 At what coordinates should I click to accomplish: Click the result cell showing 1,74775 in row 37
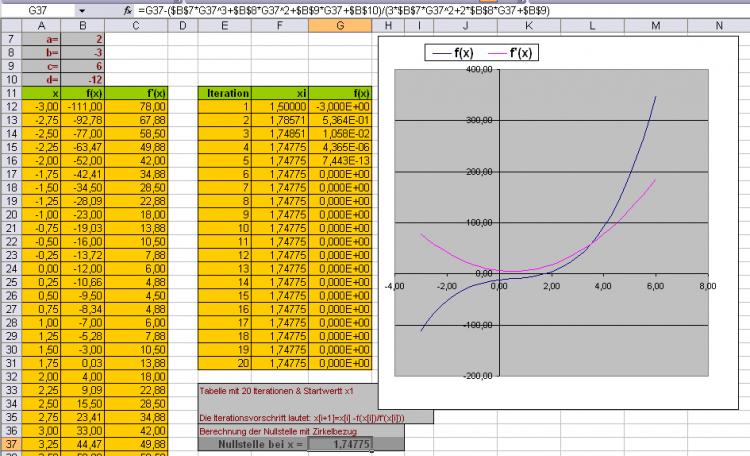(x=341, y=443)
